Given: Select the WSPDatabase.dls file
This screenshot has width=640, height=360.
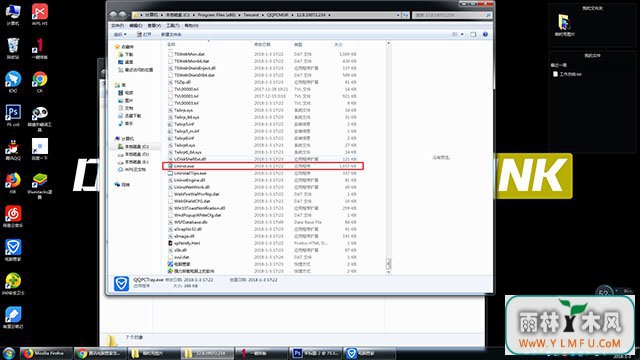Looking at the screenshot, I should [188, 222].
